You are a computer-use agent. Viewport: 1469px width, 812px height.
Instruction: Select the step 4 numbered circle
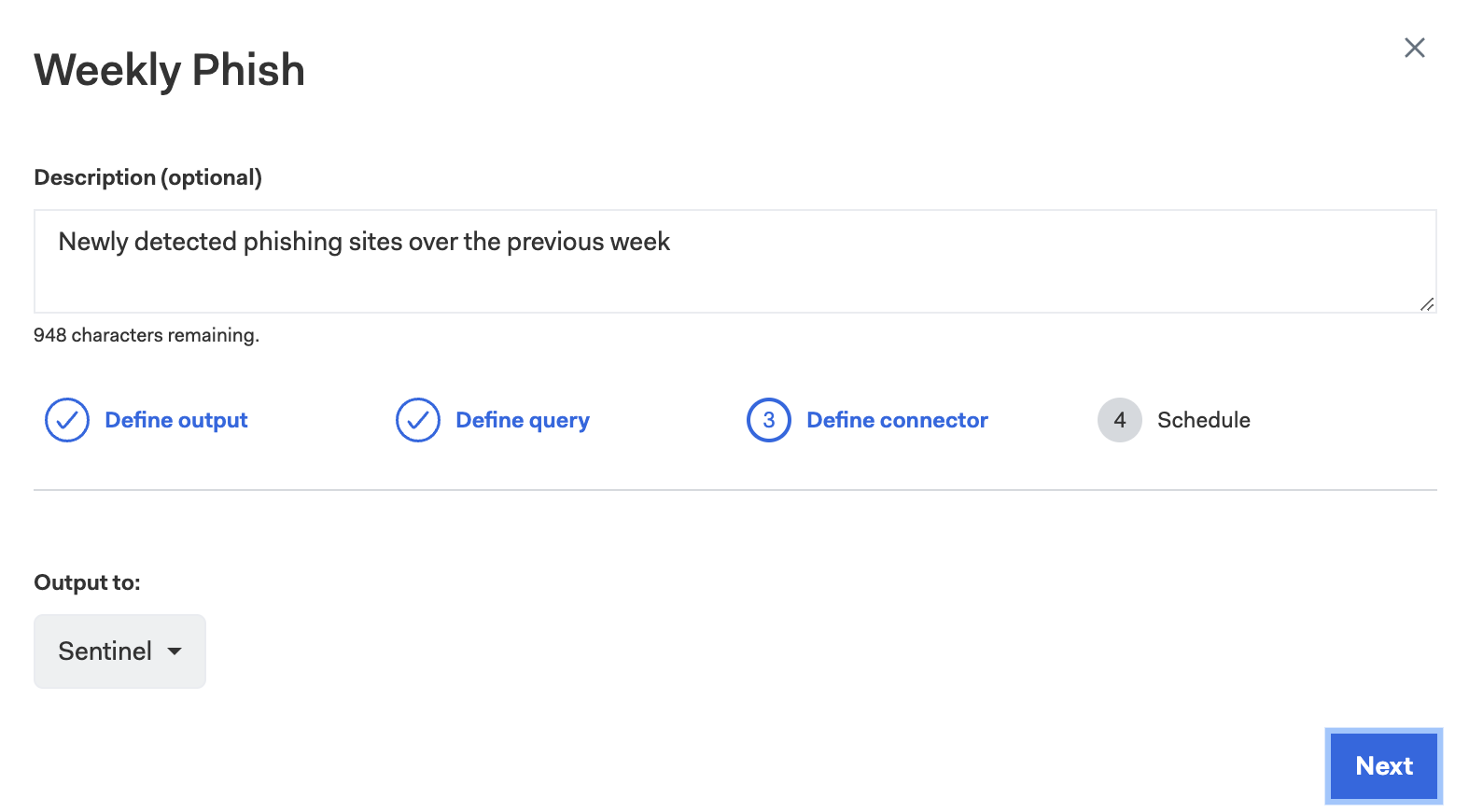pyautogui.click(x=1120, y=420)
